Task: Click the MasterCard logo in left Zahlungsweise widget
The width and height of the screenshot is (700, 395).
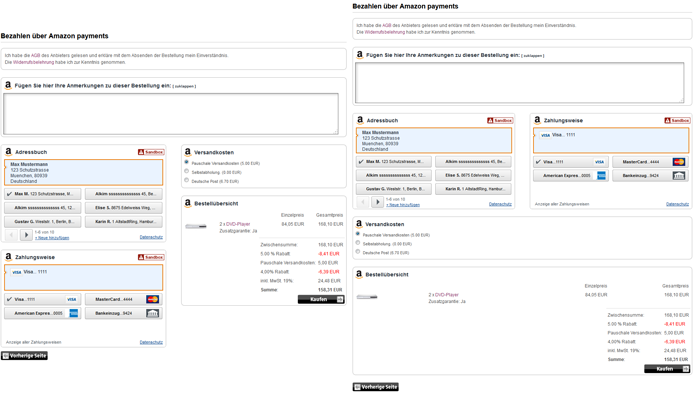Action: pyautogui.click(x=152, y=299)
